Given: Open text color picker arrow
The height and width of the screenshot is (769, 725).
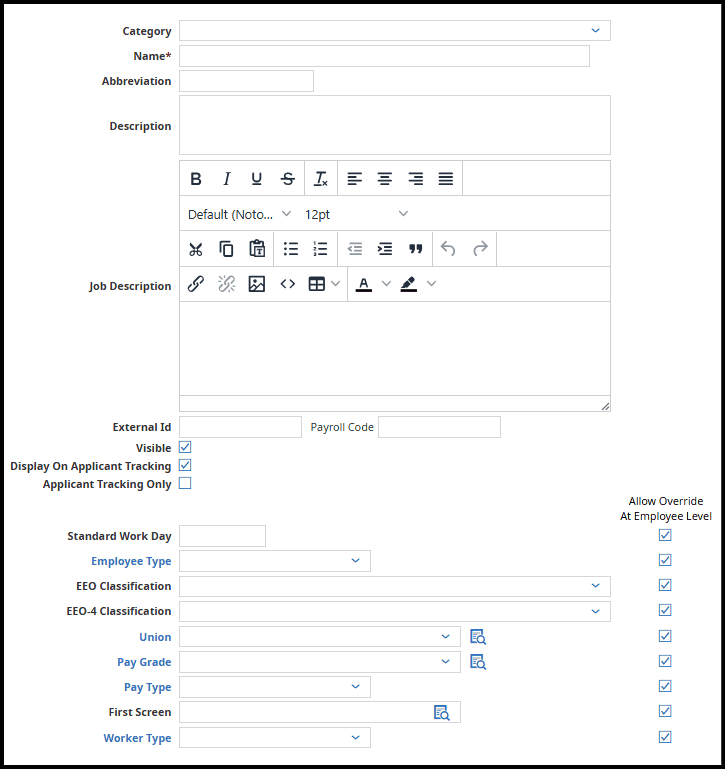Looking at the screenshot, I should [x=387, y=284].
